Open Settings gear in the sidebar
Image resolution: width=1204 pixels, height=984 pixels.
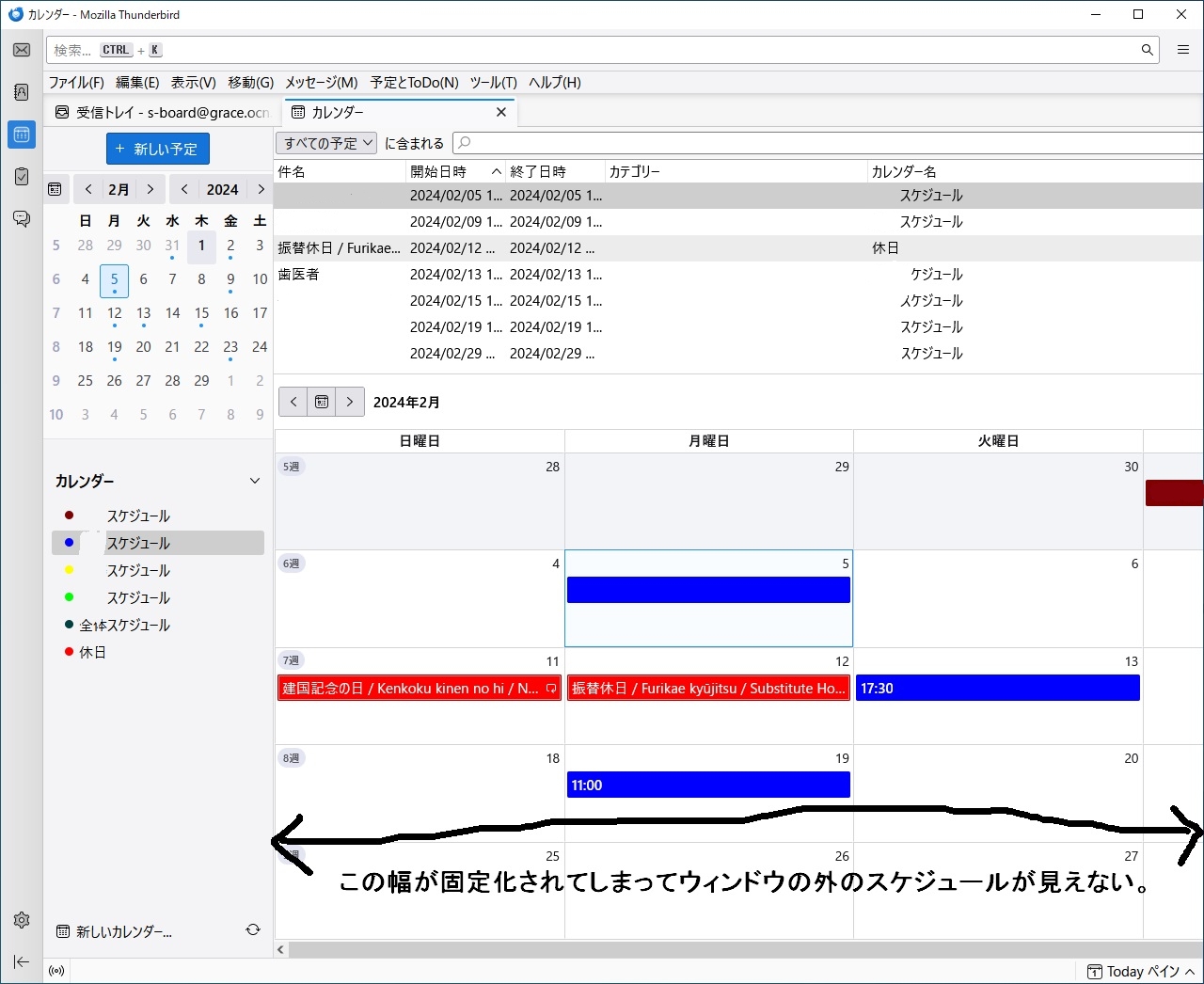tap(22, 920)
